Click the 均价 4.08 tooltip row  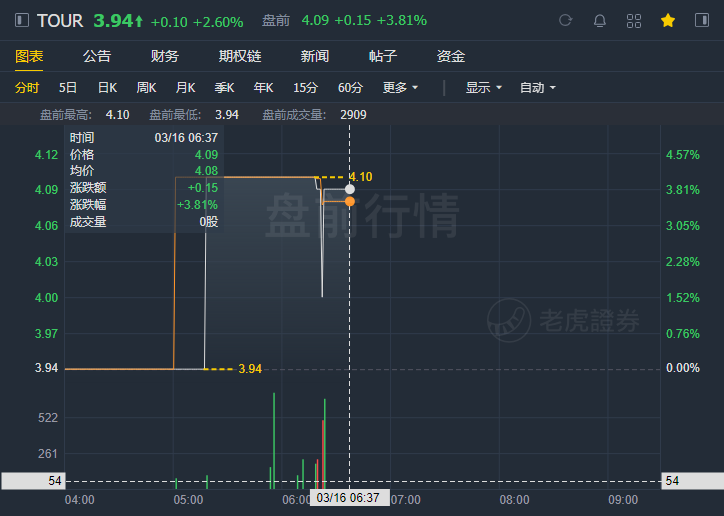point(144,171)
